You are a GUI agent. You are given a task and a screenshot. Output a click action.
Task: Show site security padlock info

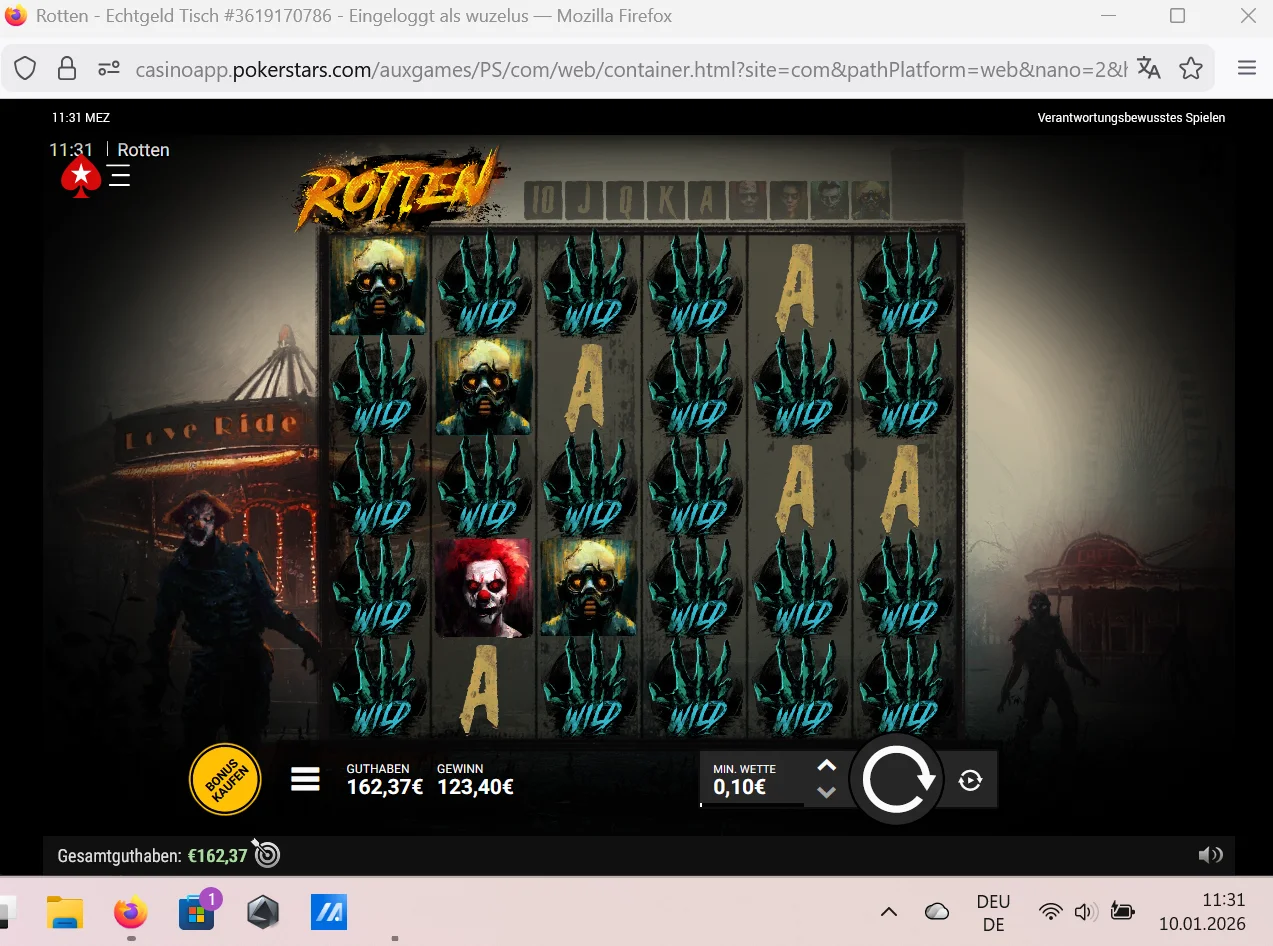pos(67,68)
